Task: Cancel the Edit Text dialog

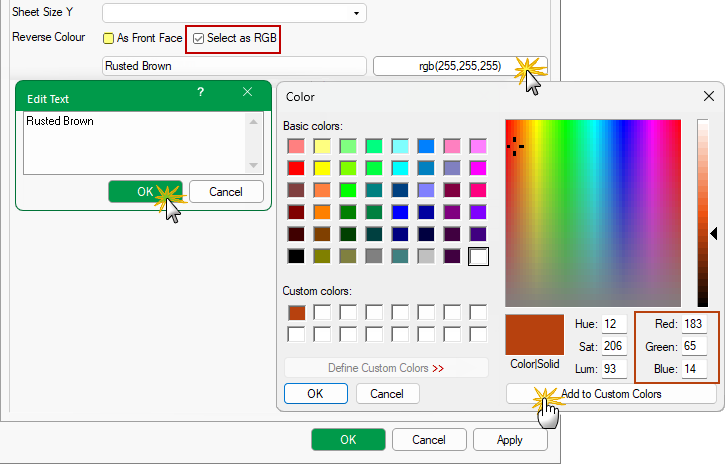Action: [226, 191]
